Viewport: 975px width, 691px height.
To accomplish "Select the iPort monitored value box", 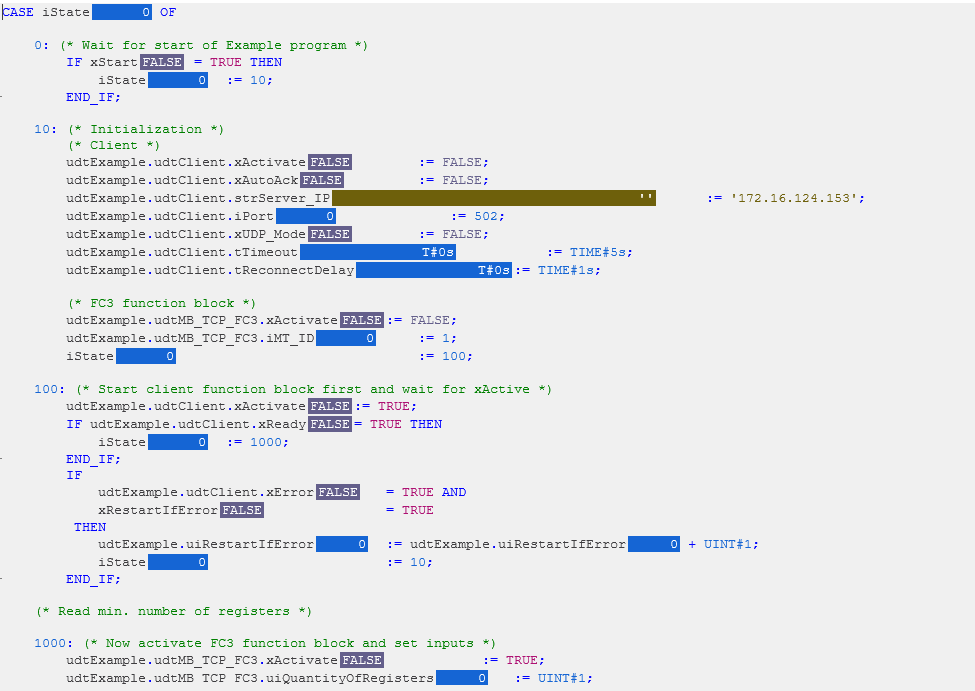I will (305, 216).
